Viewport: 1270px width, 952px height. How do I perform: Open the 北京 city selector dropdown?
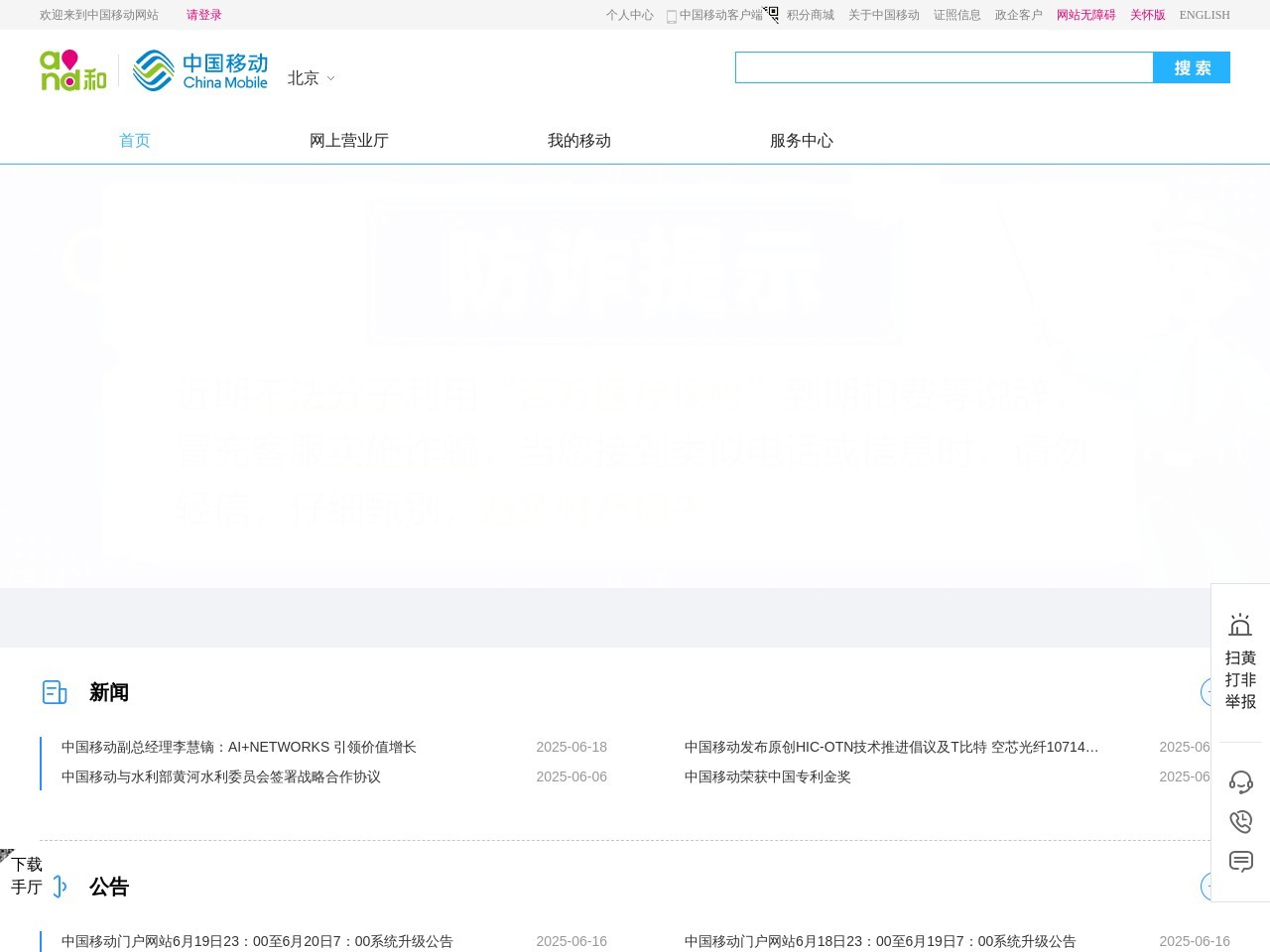pos(312,78)
